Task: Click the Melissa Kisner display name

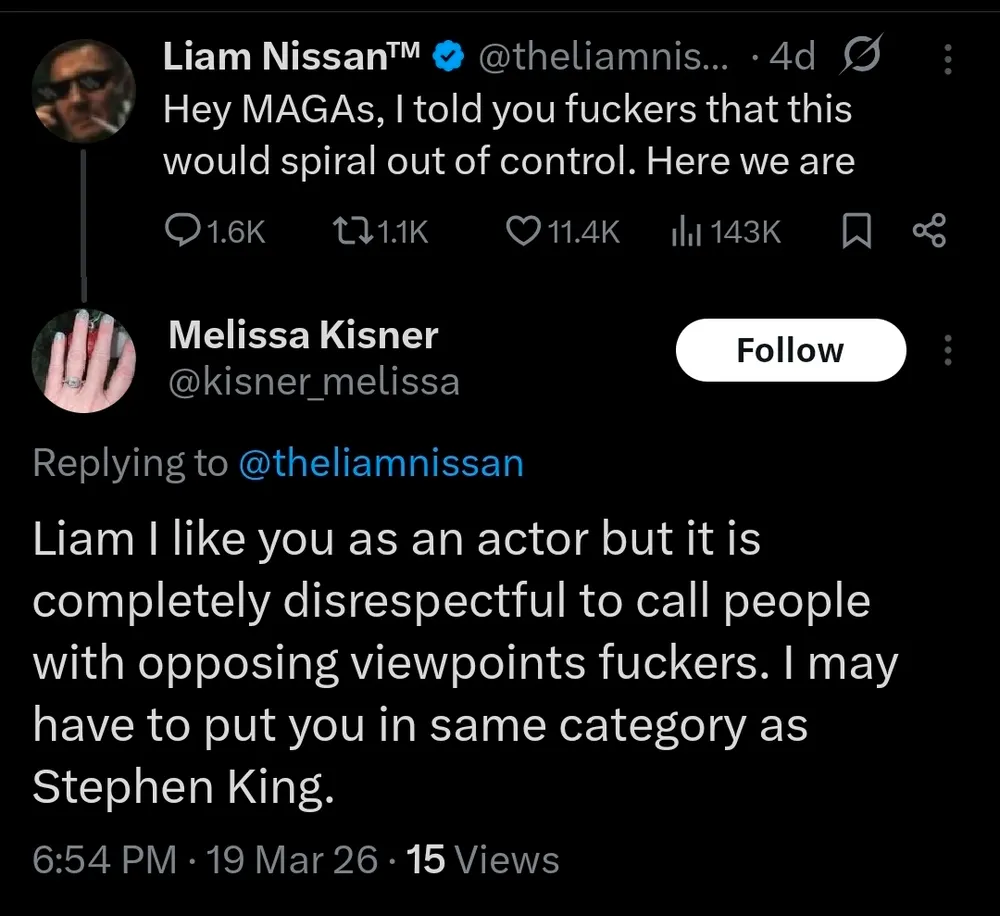Action: click(x=303, y=335)
